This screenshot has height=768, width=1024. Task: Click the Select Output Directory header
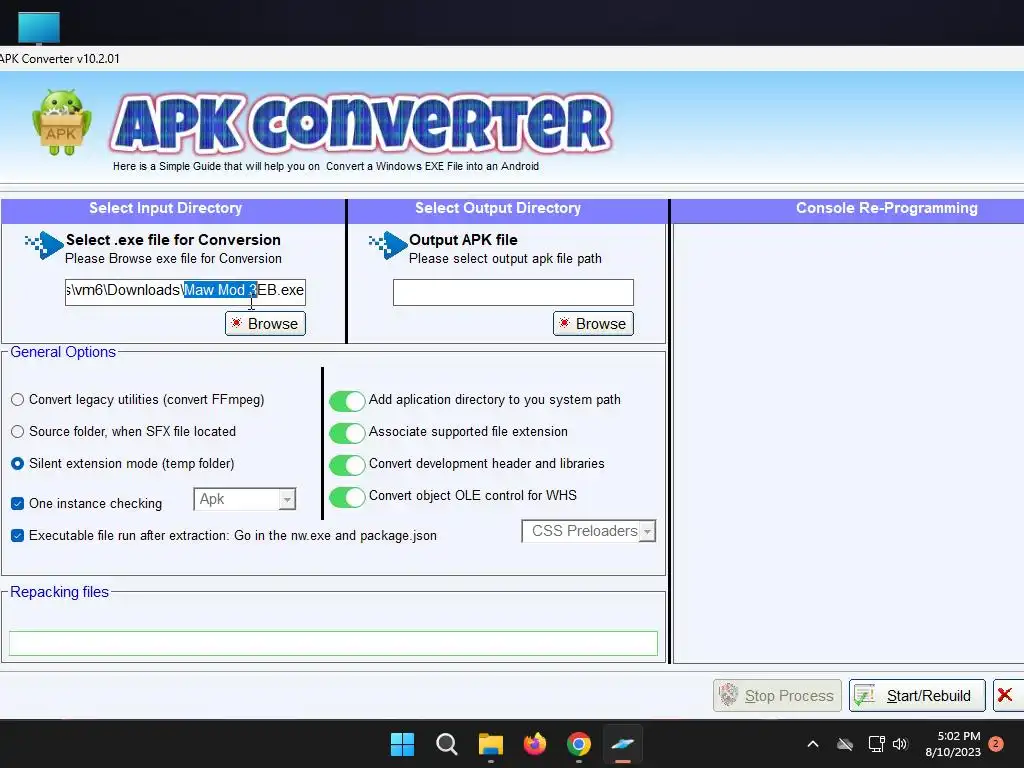[498, 208]
